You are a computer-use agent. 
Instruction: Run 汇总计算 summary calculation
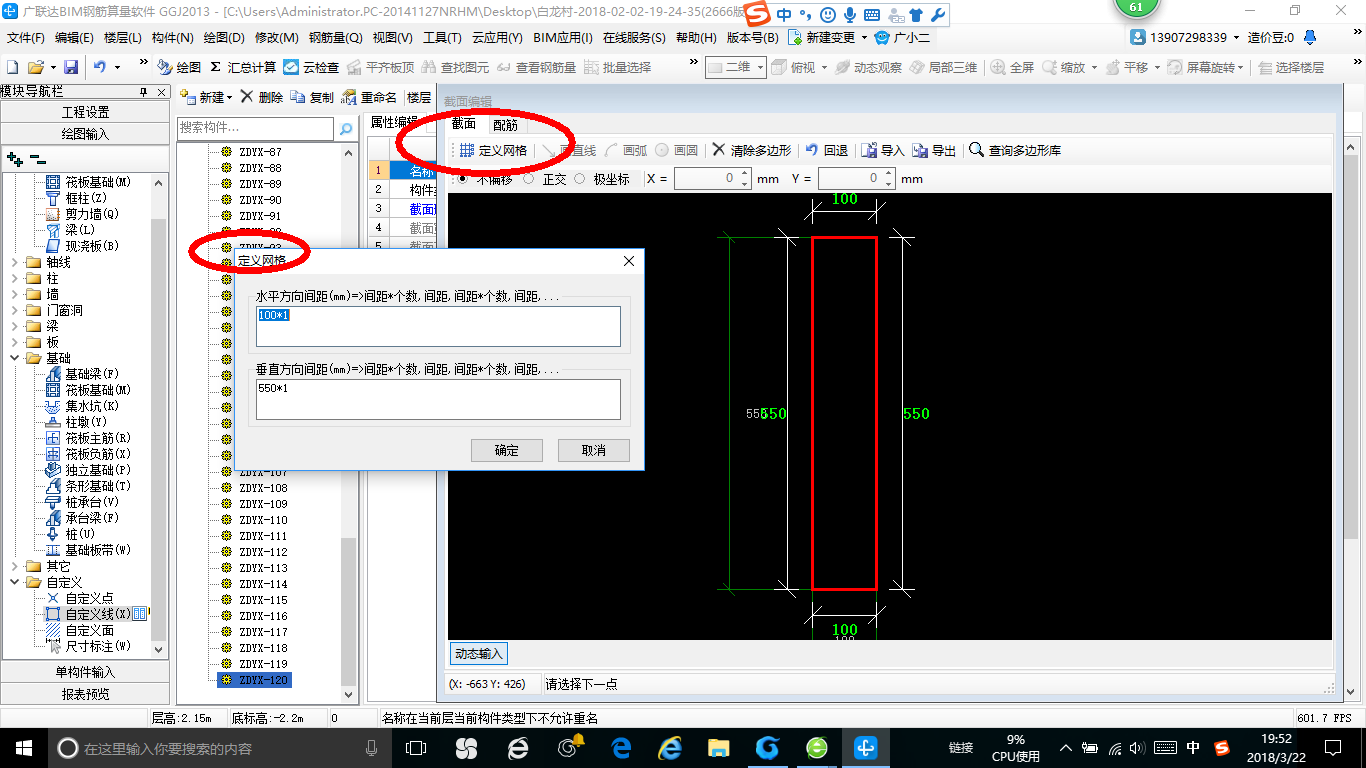pyautogui.click(x=243, y=67)
